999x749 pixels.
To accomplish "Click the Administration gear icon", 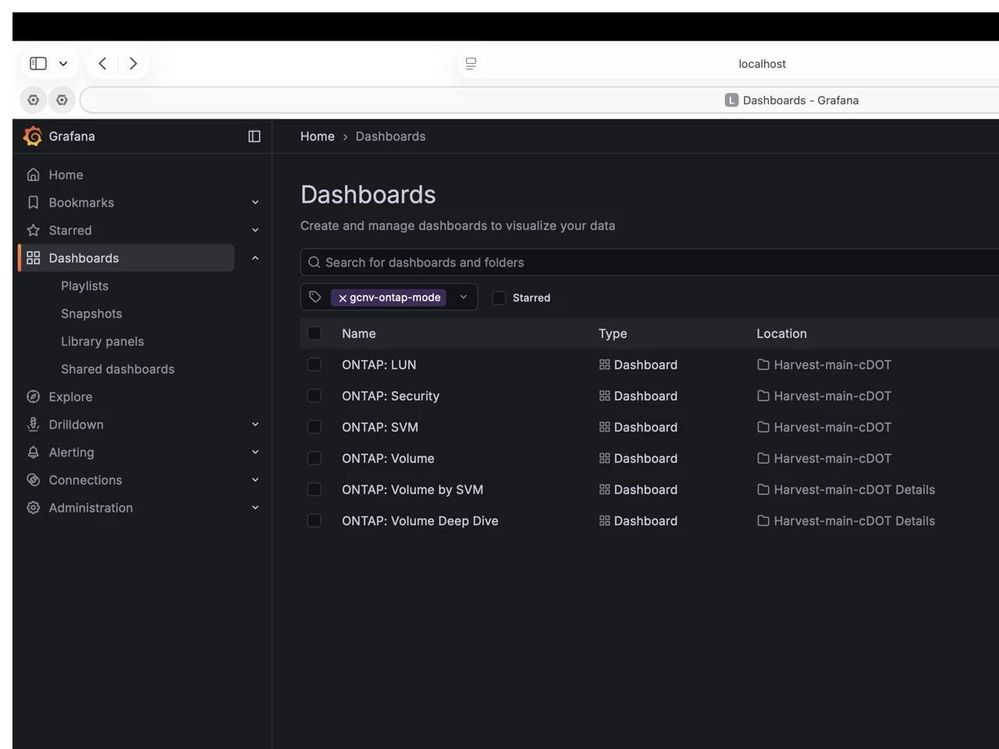I will tap(33, 508).
